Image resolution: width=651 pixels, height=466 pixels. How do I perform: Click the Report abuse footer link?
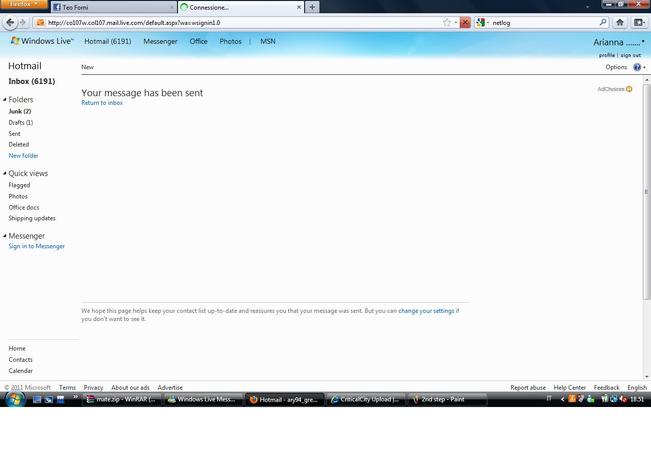click(528, 388)
